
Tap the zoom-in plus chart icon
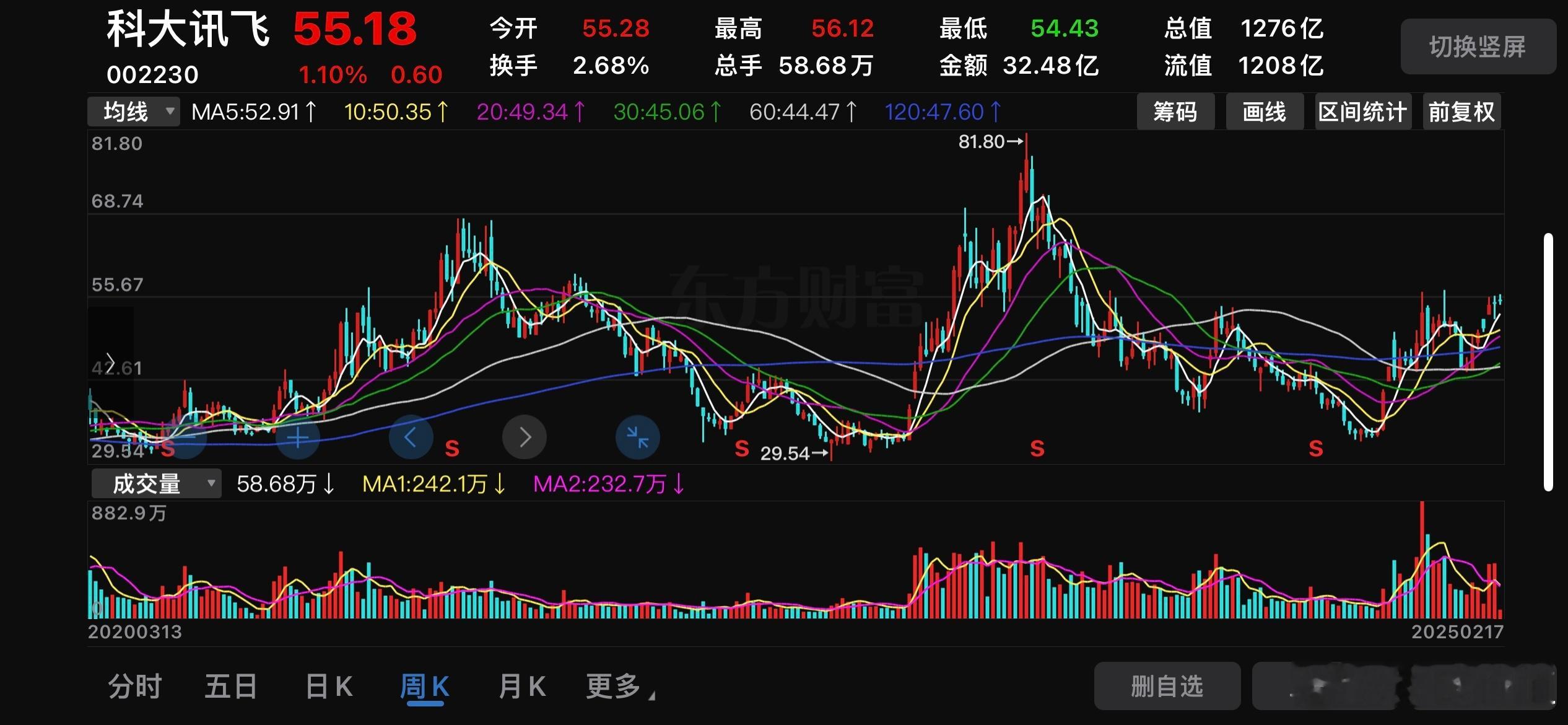[298, 438]
